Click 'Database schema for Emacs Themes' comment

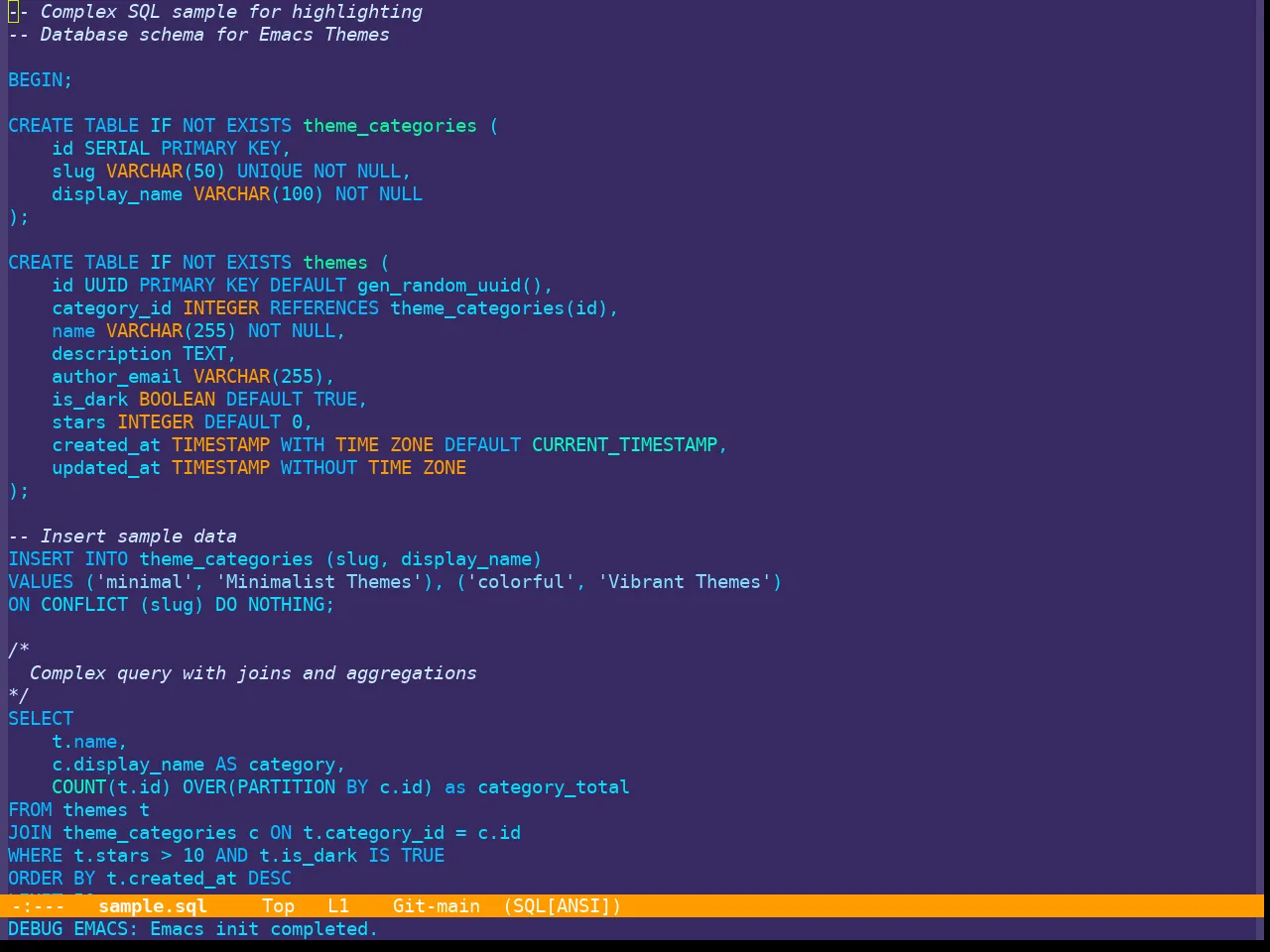tap(198, 35)
